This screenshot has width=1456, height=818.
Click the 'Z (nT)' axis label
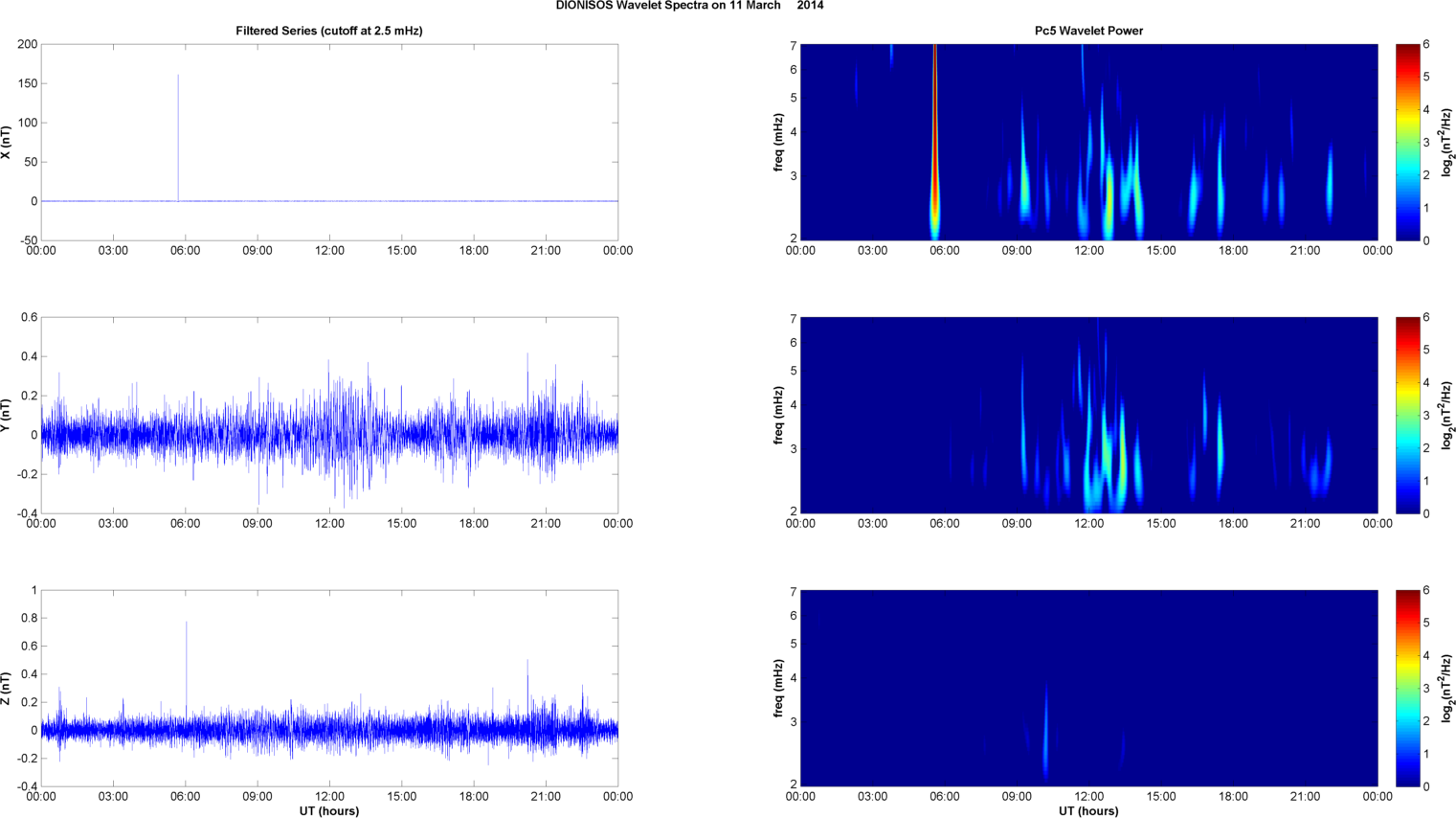7,689
